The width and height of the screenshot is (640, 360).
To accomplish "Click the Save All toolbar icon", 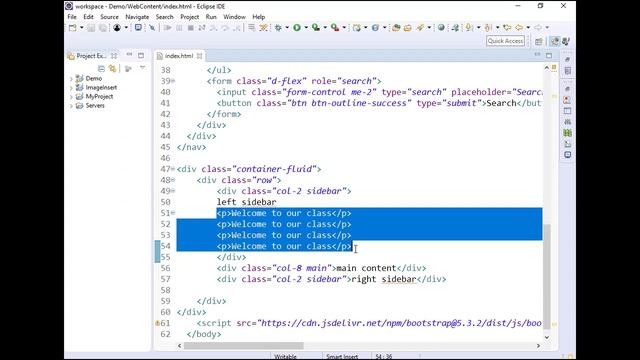I will (x=102, y=28).
